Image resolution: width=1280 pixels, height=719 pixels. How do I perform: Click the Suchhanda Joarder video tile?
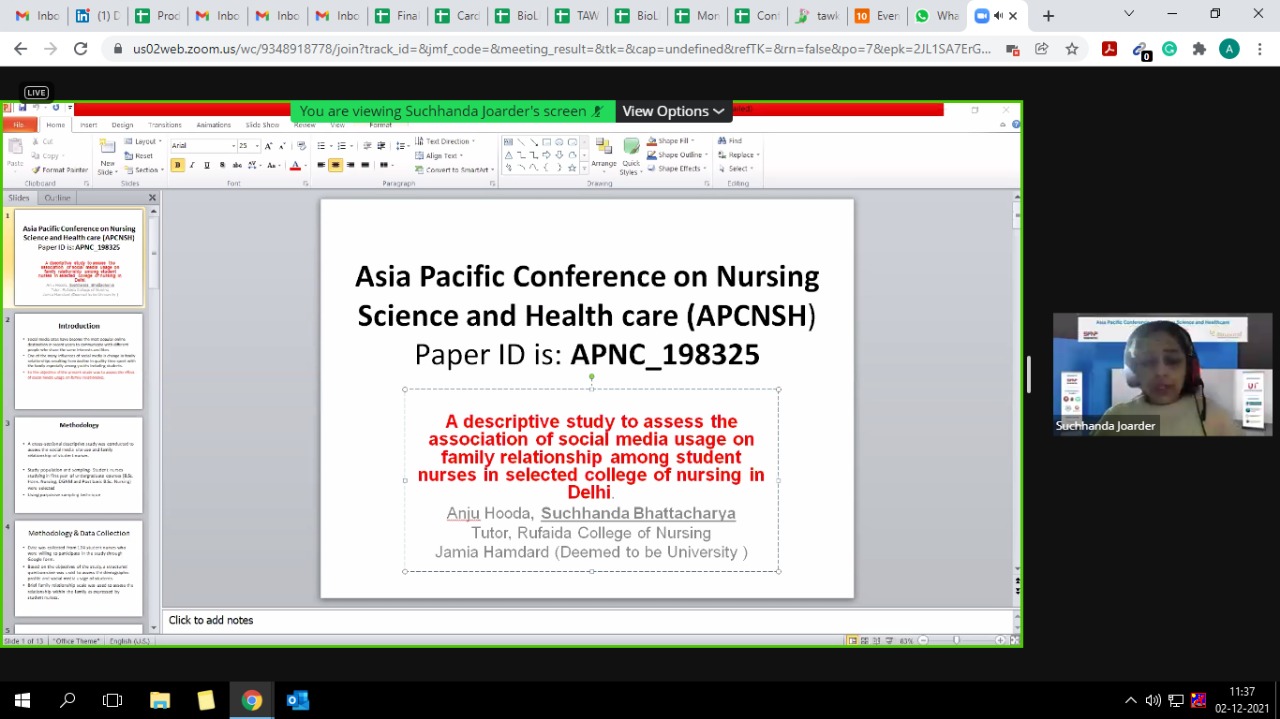point(1162,375)
